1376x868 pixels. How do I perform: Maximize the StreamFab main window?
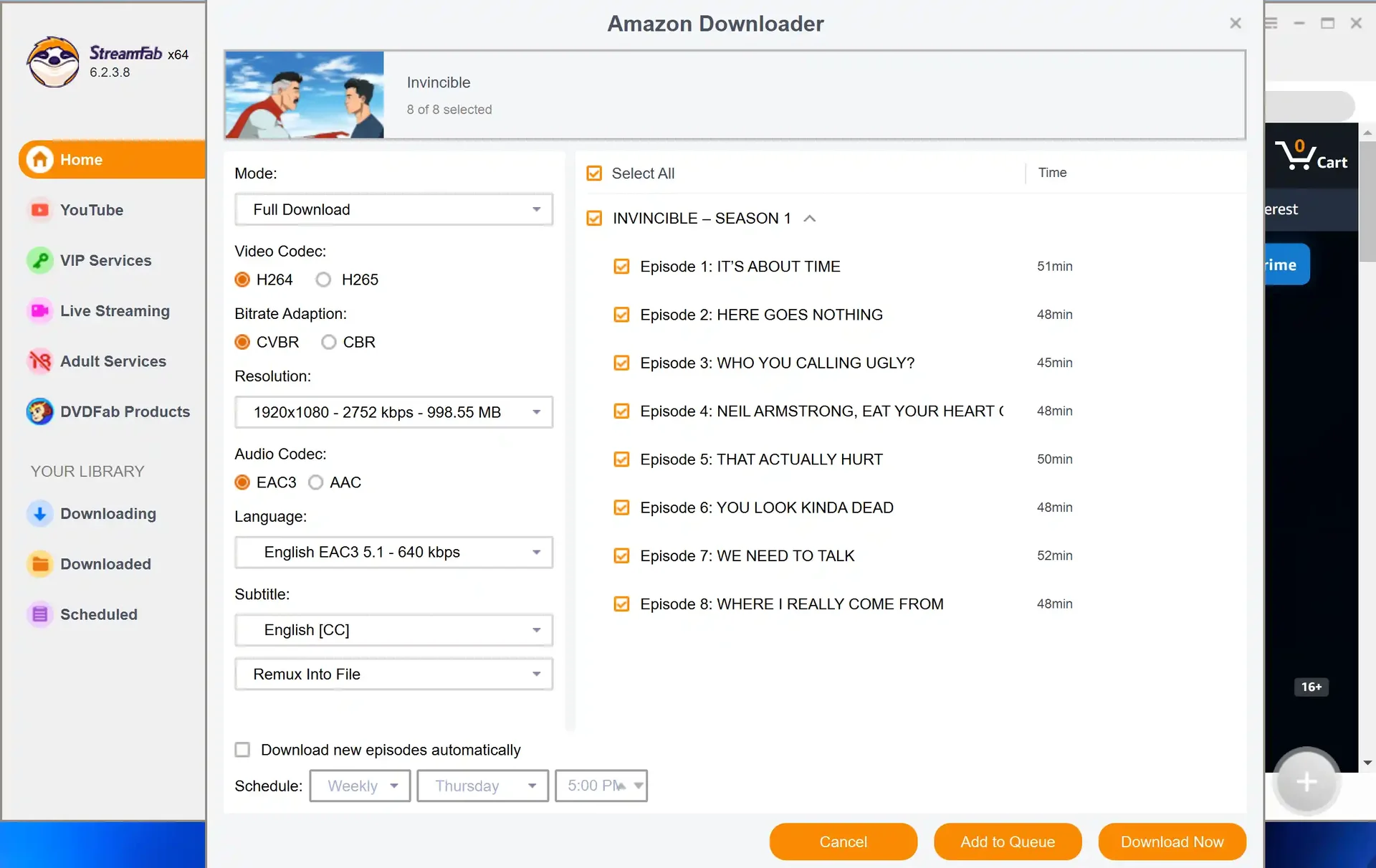1327,23
